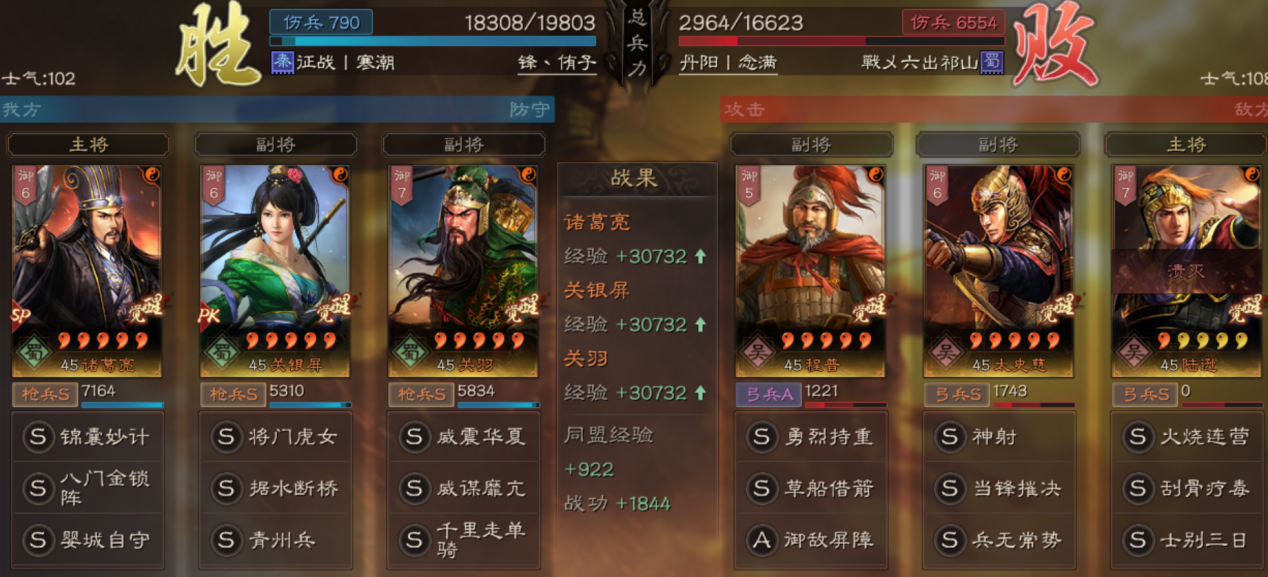Select the 威震华夏 skill entry
Image resolution: width=1268 pixels, height=577 pixels.
463,437
